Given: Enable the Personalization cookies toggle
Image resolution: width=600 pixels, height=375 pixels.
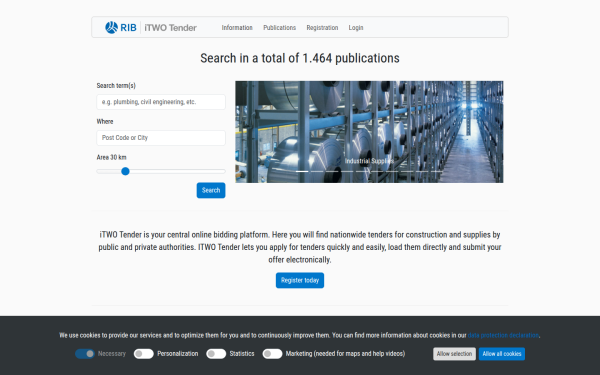Looking at the screenshot, I should [143, 354].
